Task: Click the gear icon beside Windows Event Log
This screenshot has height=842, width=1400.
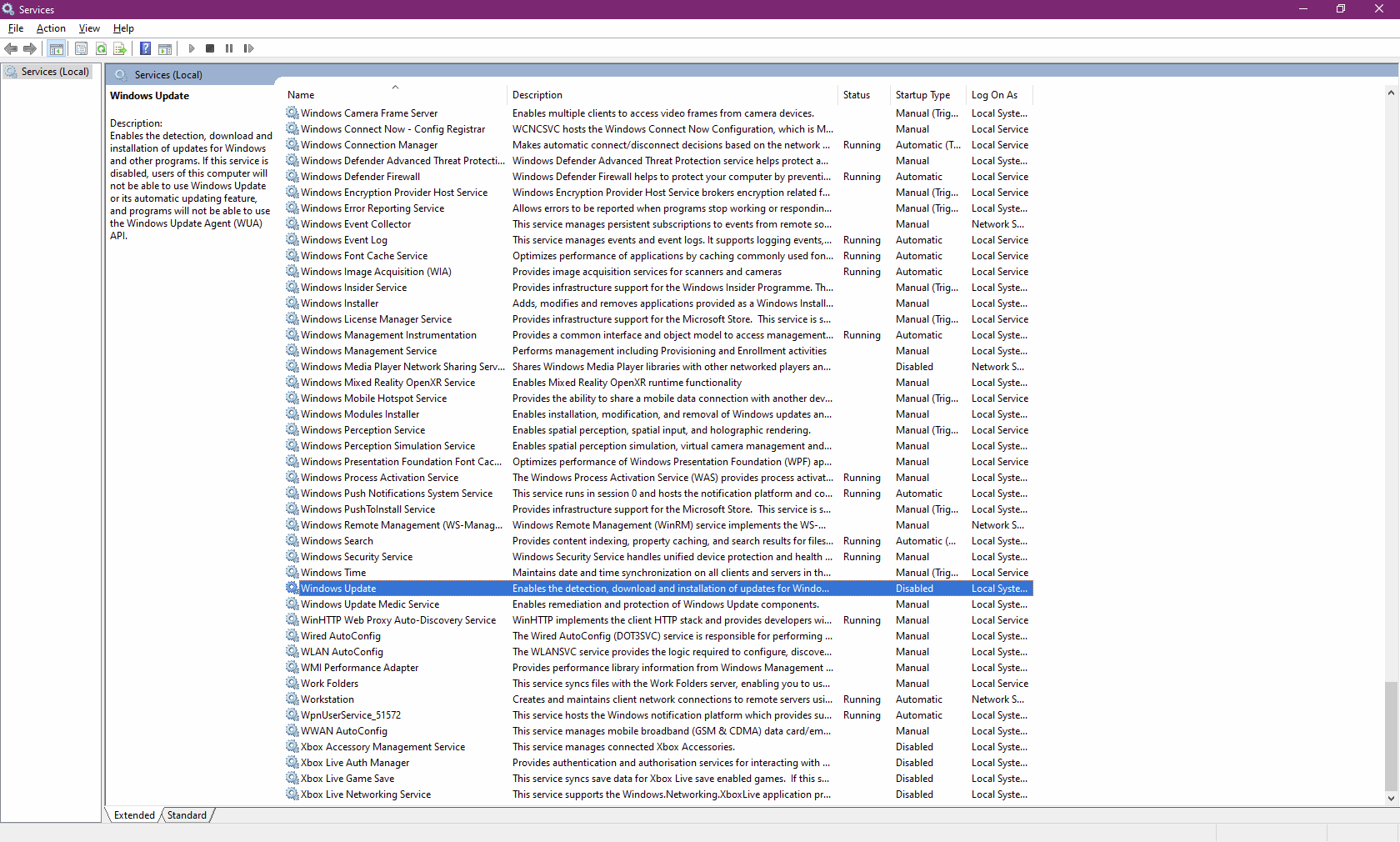Action: pyautogui.click(x=292, y=240)
